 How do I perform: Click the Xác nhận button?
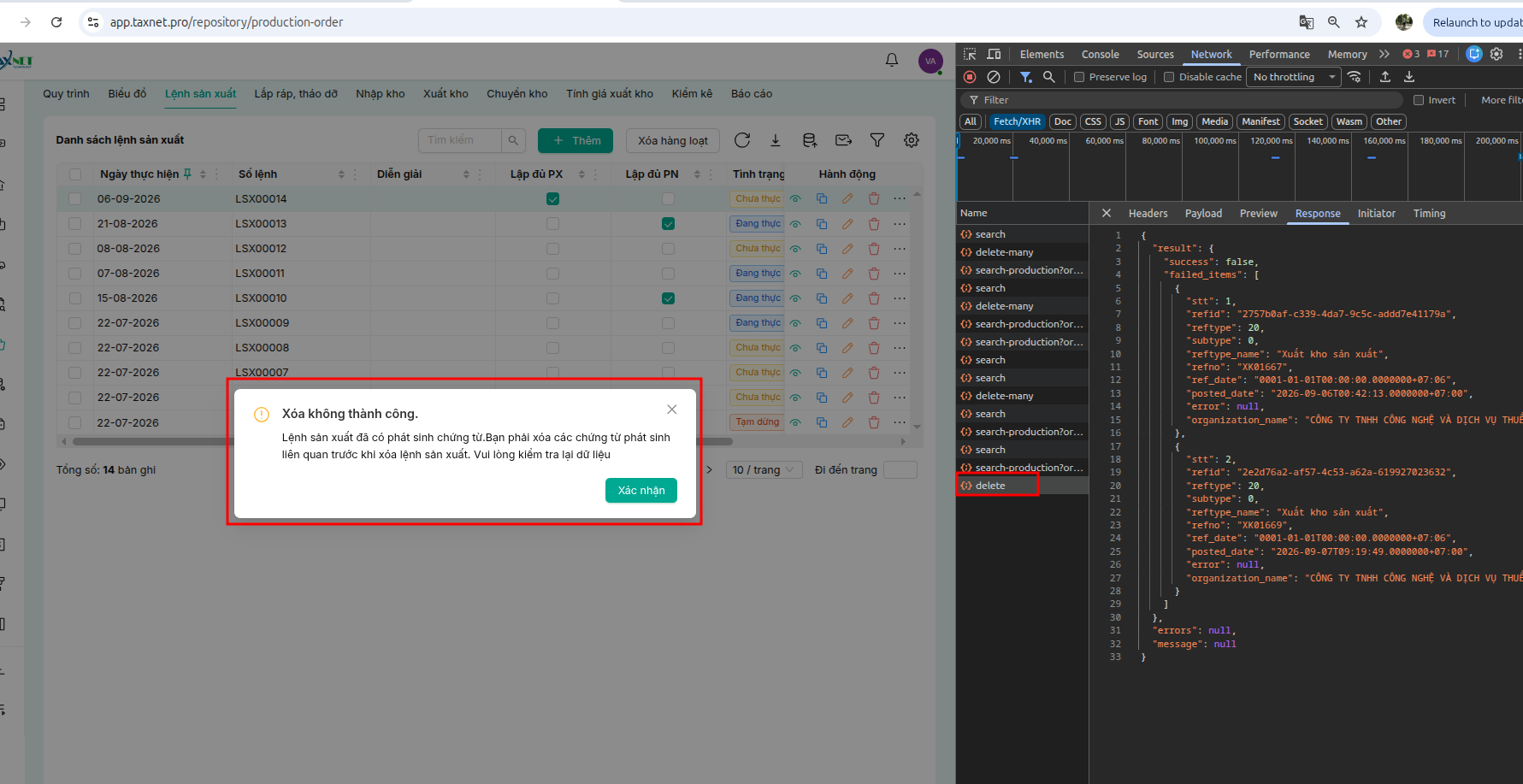(x=641, y=491)
